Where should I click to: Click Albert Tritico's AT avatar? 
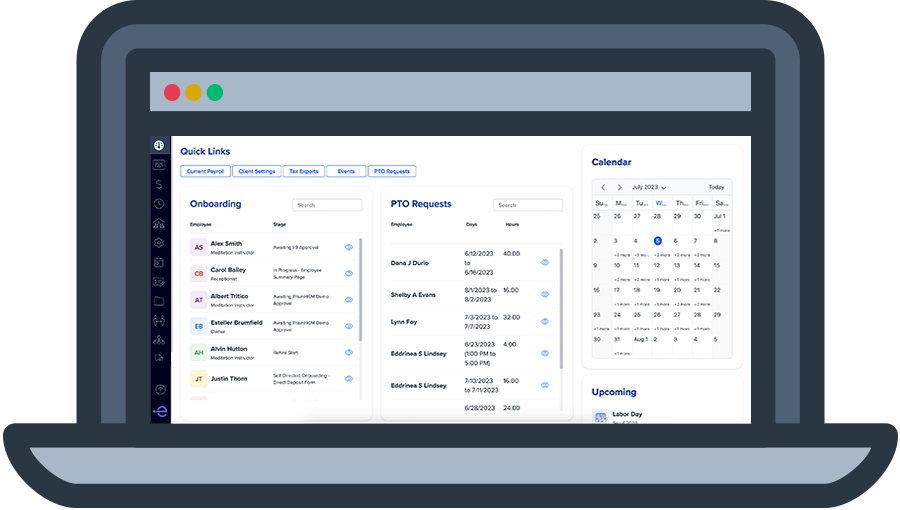(x=199, y=300)
